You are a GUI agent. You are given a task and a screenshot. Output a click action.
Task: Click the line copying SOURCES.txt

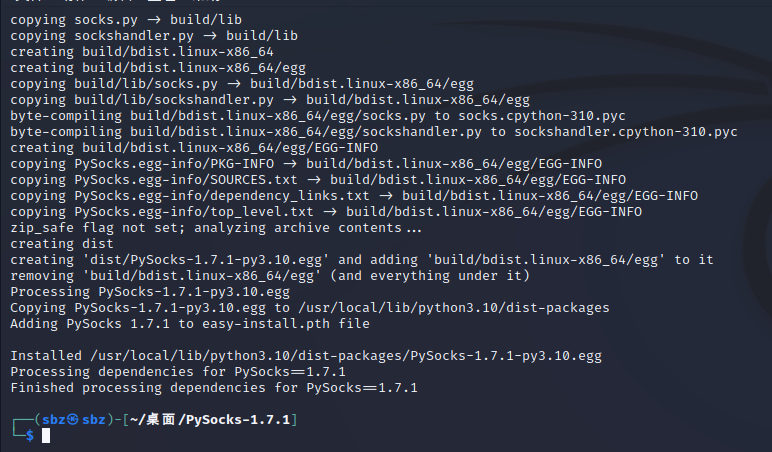[319, 180]
